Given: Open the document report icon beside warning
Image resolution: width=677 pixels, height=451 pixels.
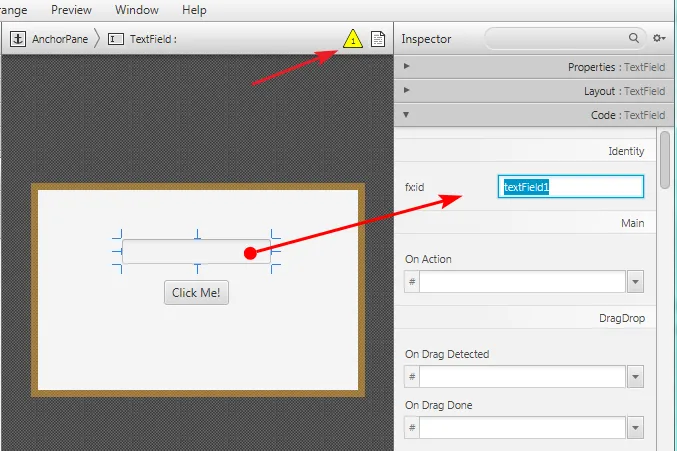Looking at the screenshot, I should tap(378, 40).
